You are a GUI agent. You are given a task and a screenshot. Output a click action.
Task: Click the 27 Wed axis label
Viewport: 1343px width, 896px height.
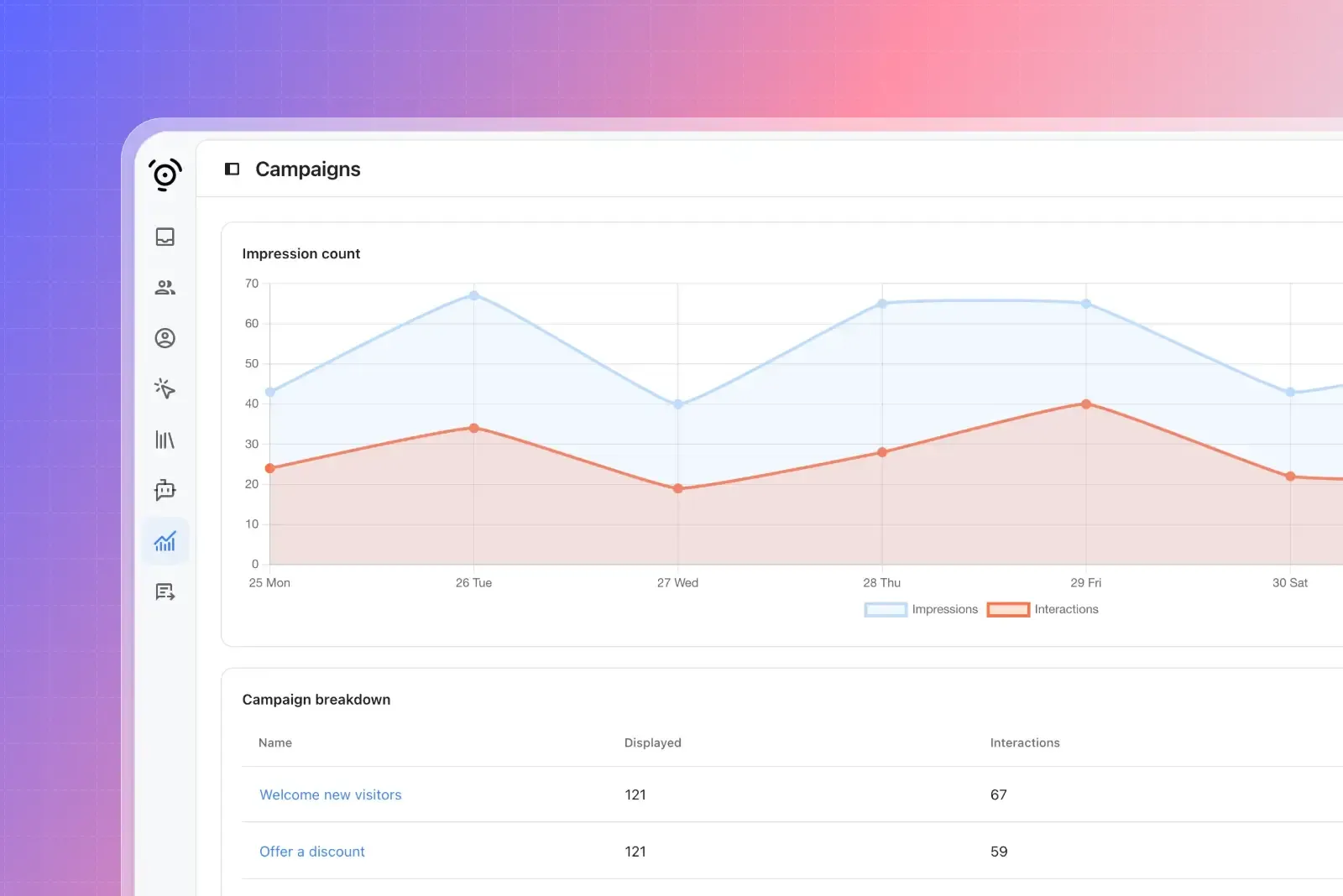click(678, 582)
